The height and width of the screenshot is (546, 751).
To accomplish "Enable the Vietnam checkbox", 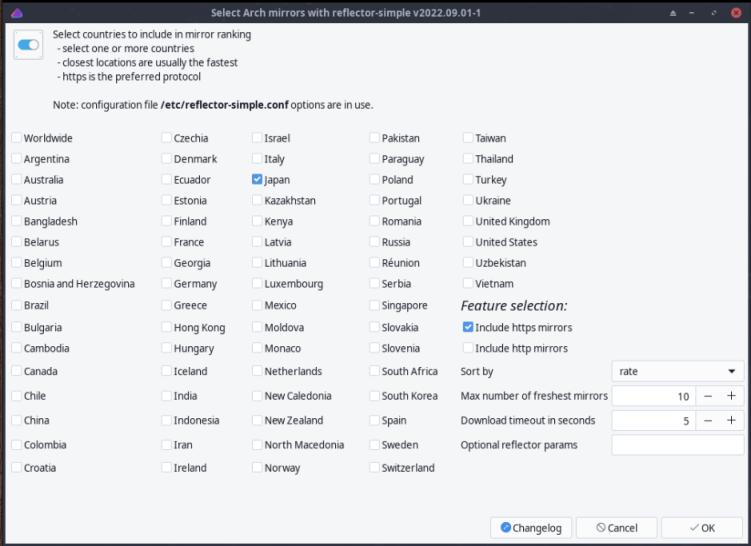I will pyautogui.click(x=468, y=284).
